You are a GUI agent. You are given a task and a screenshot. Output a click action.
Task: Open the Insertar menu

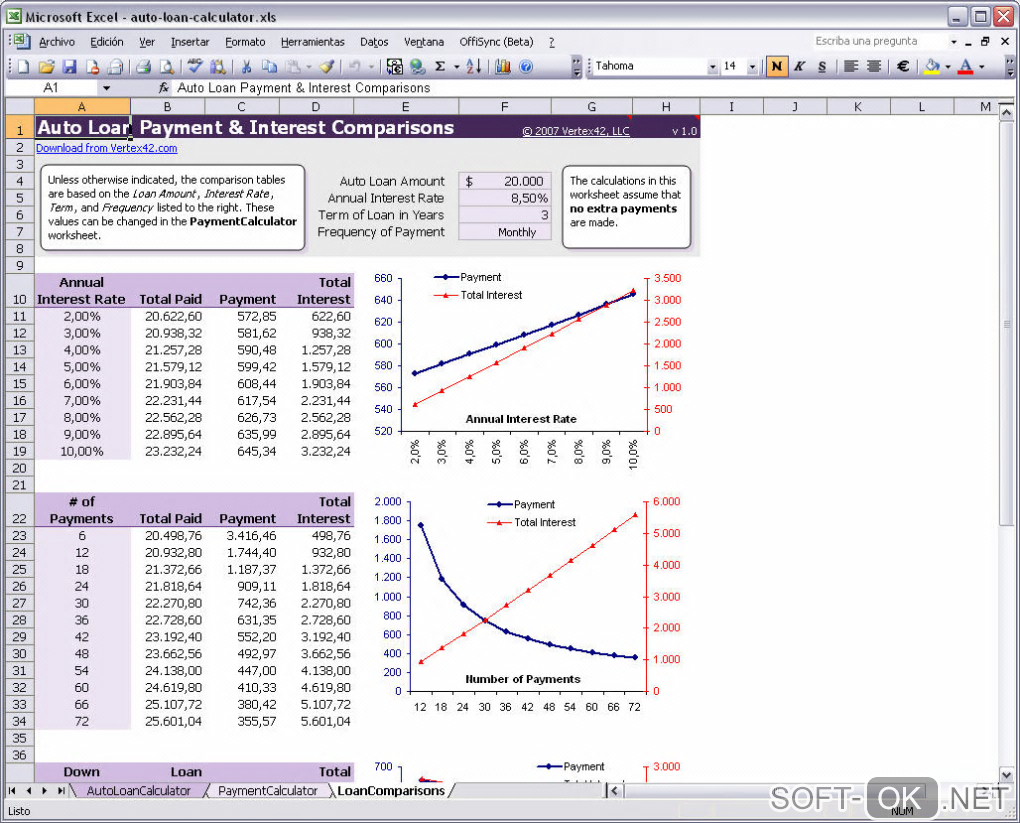point(190,42)
